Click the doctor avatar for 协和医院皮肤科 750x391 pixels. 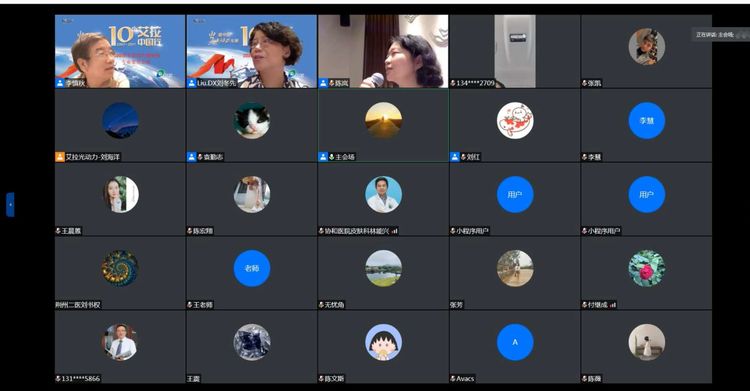point(383,194)
